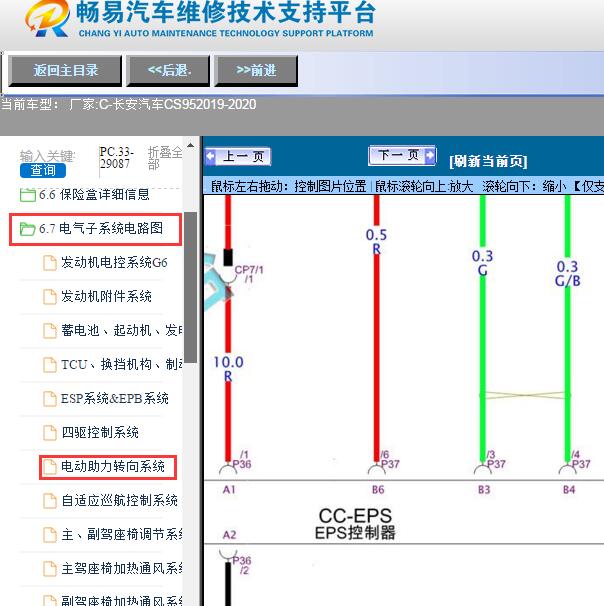Click the document icon beside ESP系统&EPB系统
Viewport: 604px width, 606px height.
point(49,399)
